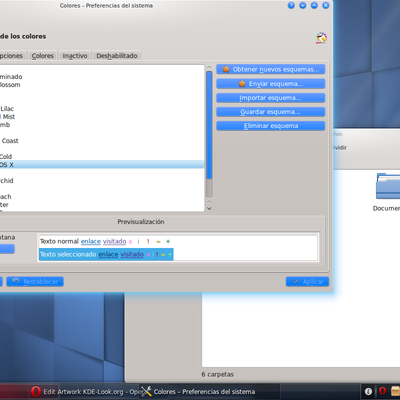This screenshot has height=400, width=400.
Task: Click Enviar esquema button
Action: pos(271,84)
